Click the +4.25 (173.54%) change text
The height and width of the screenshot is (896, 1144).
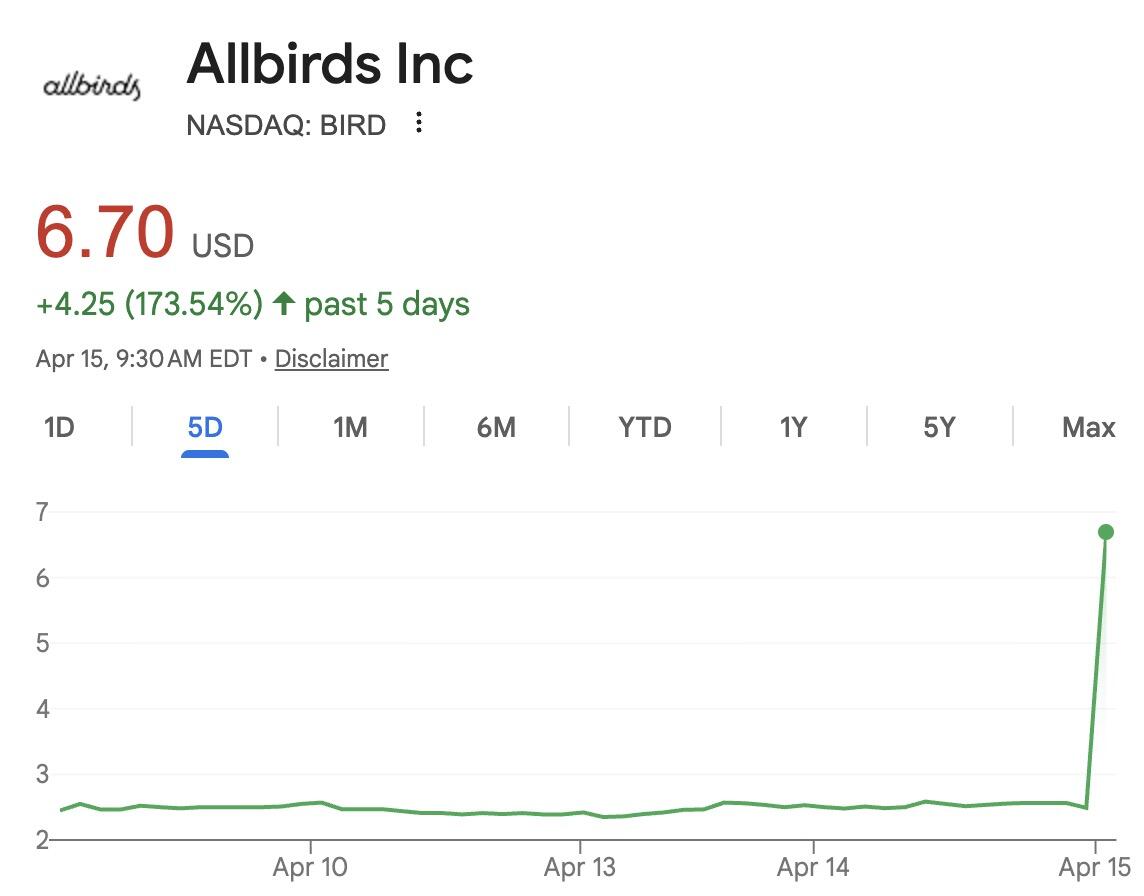tap(149, 304)
